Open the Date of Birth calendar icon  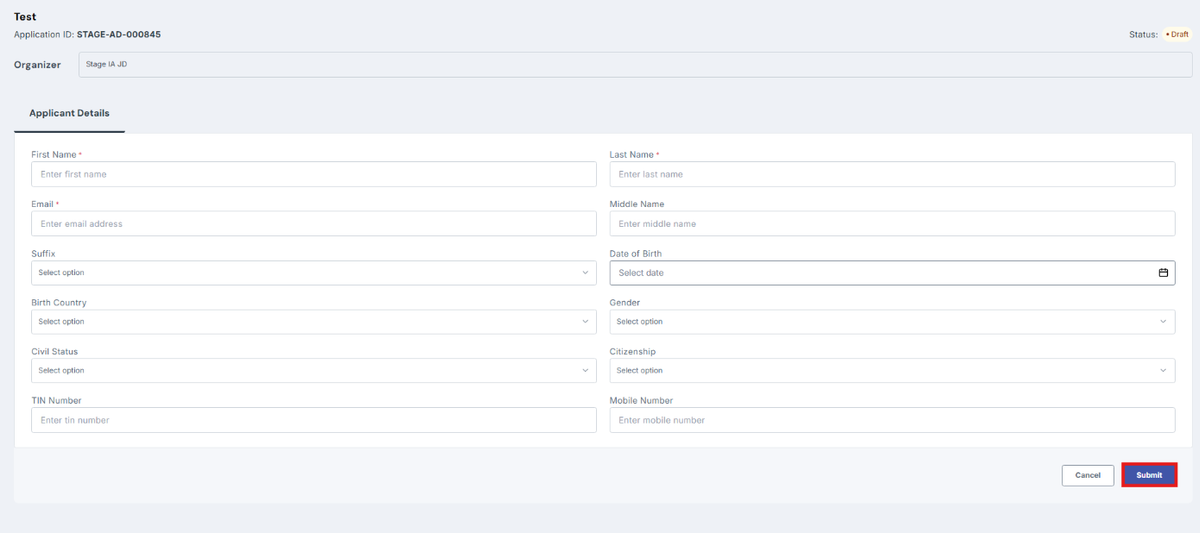(x=1163, y=273)
